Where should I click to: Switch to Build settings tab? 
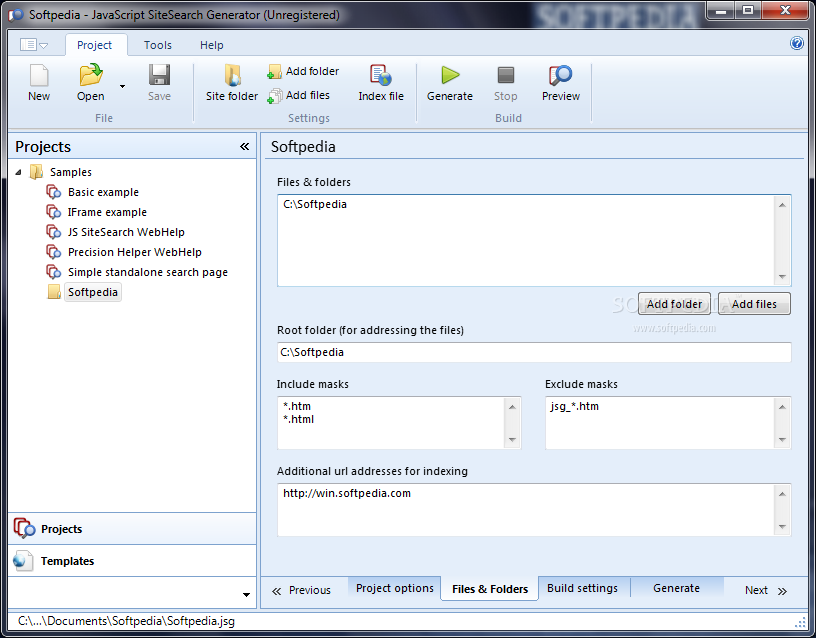582,588
